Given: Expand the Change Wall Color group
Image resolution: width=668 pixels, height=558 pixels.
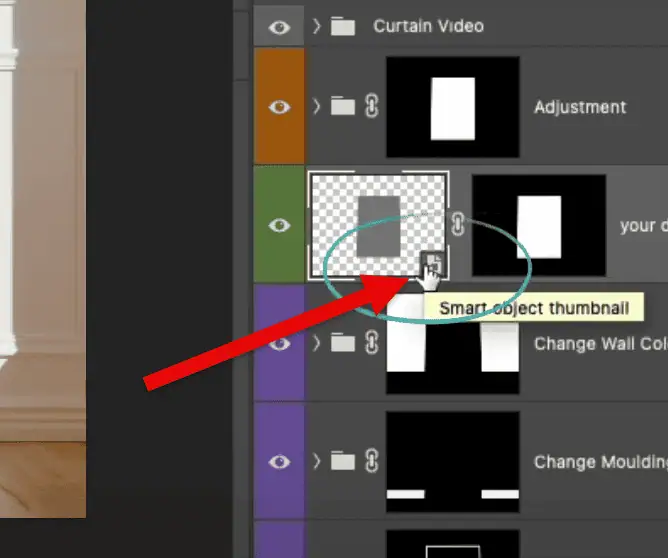Looking at the screenshot, I should tap(316, 342).
